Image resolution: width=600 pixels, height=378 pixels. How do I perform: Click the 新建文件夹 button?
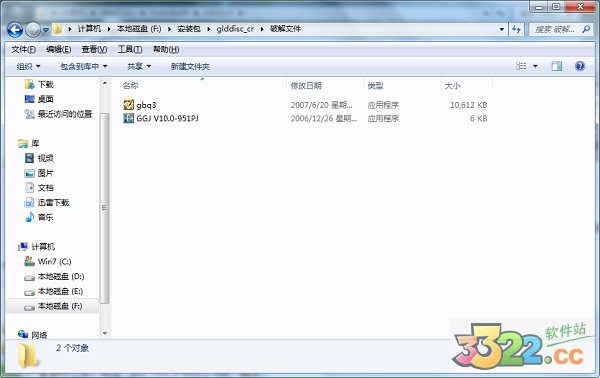190,67
